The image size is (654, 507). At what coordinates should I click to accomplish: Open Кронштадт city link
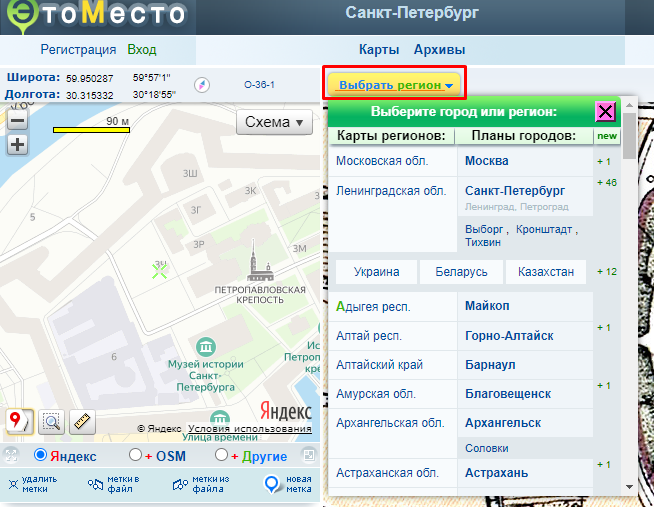click(544, 230)
